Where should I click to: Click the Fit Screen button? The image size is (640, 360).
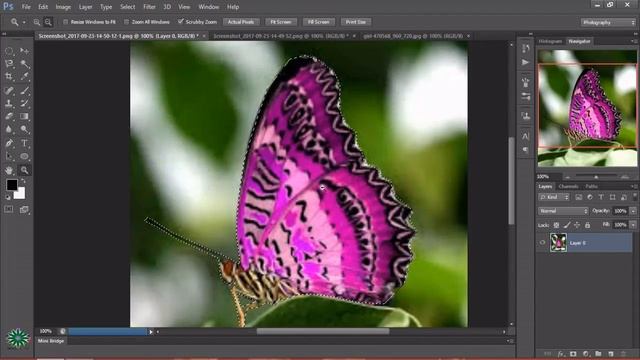280,22
